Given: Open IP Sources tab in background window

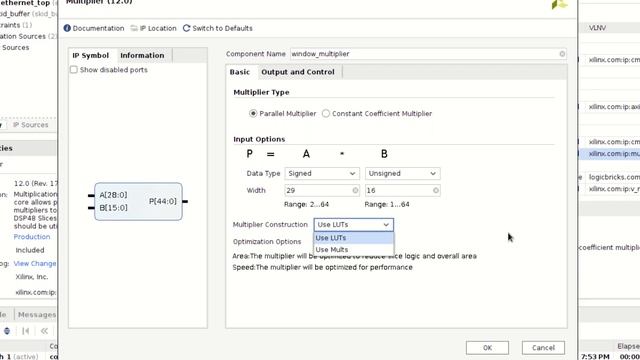Looking at the screenshot, I should (31, 125).
